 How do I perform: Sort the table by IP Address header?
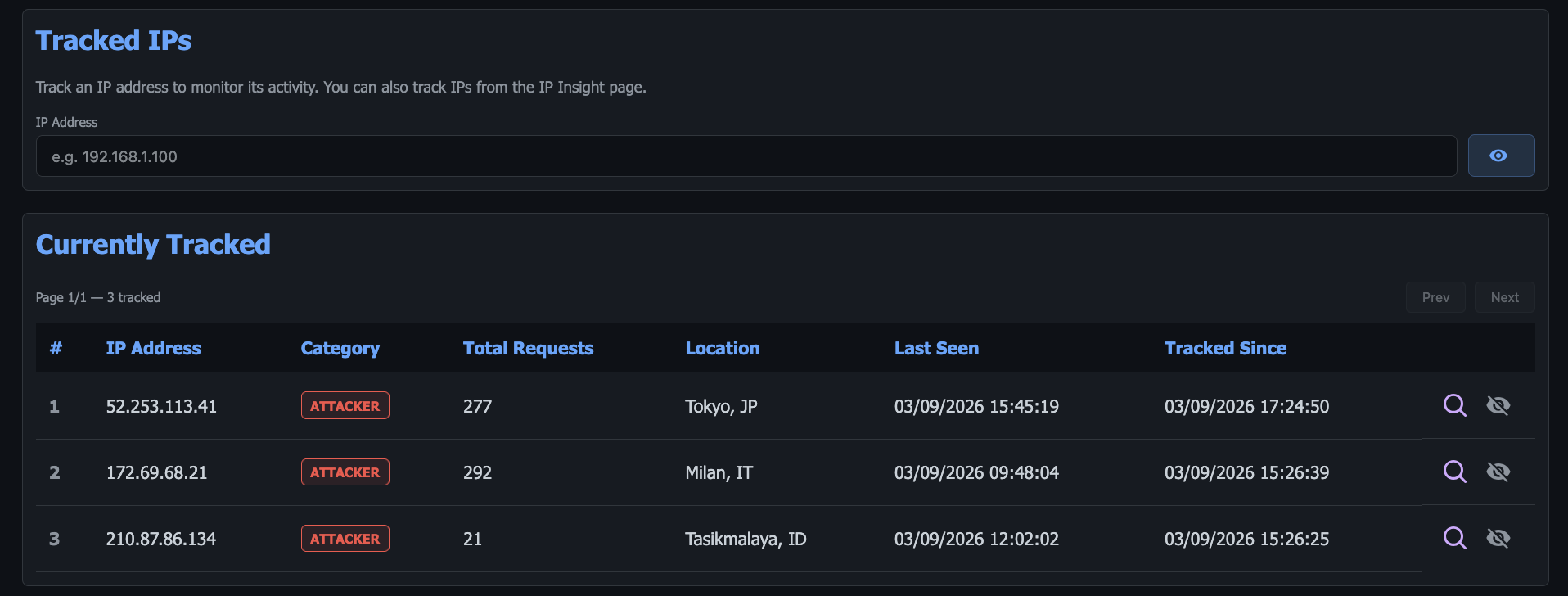[153, 348]
